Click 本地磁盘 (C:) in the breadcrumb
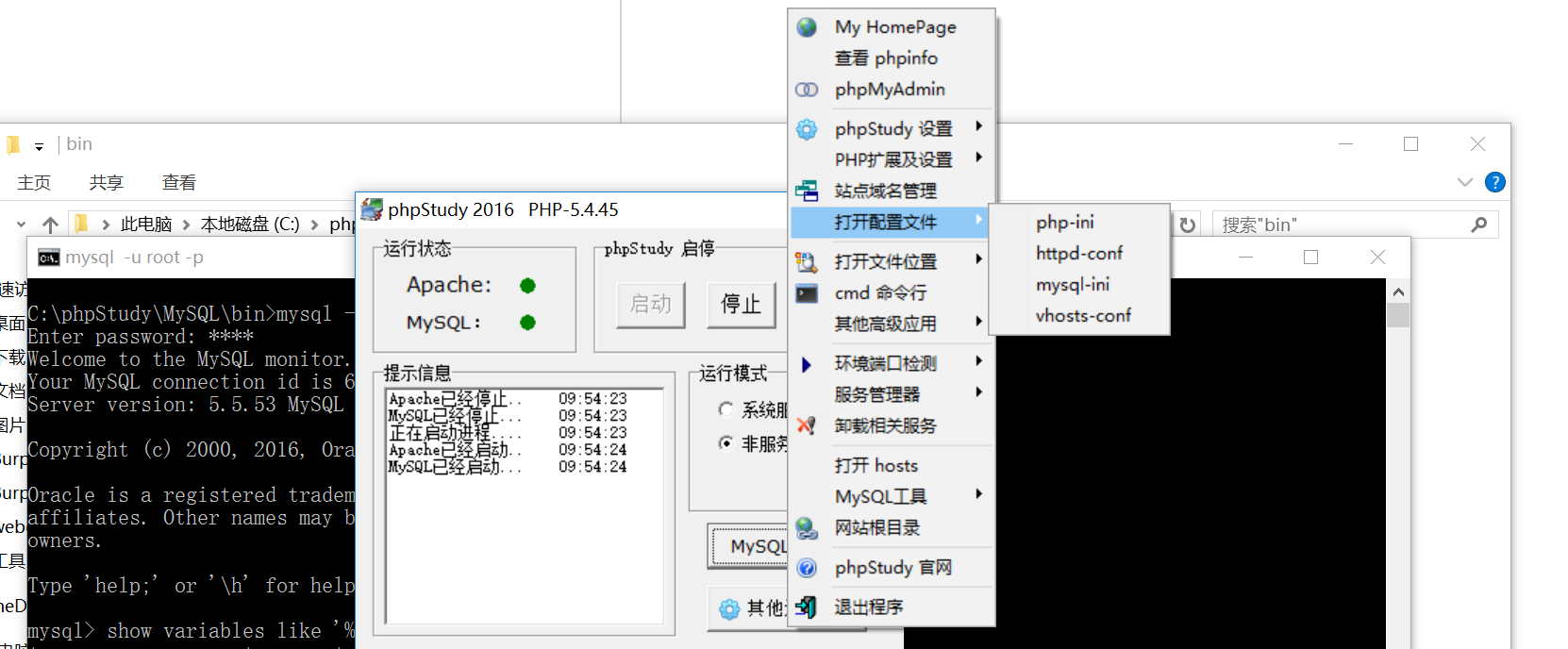 coord(250,225)
